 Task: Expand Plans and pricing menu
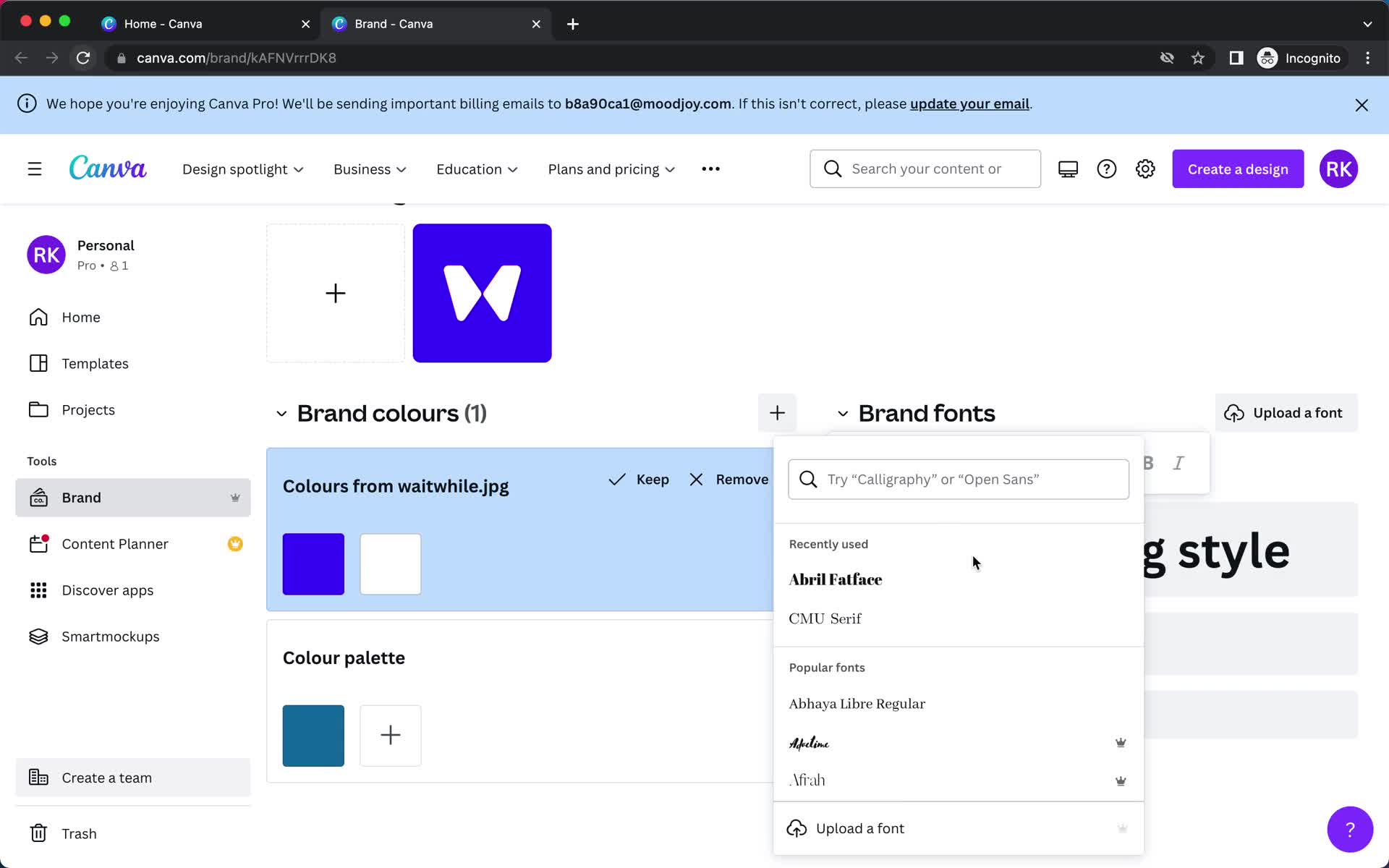tap(611, 169)
